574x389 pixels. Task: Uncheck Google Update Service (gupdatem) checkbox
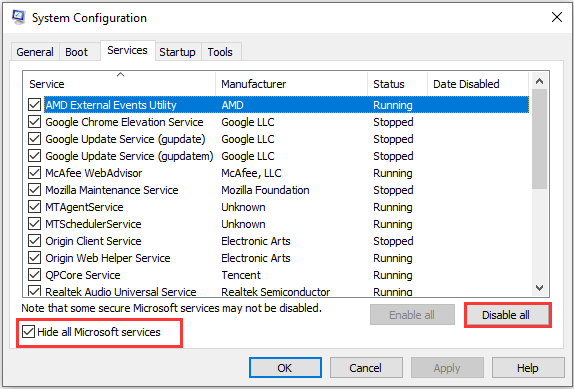click(34, 156)
